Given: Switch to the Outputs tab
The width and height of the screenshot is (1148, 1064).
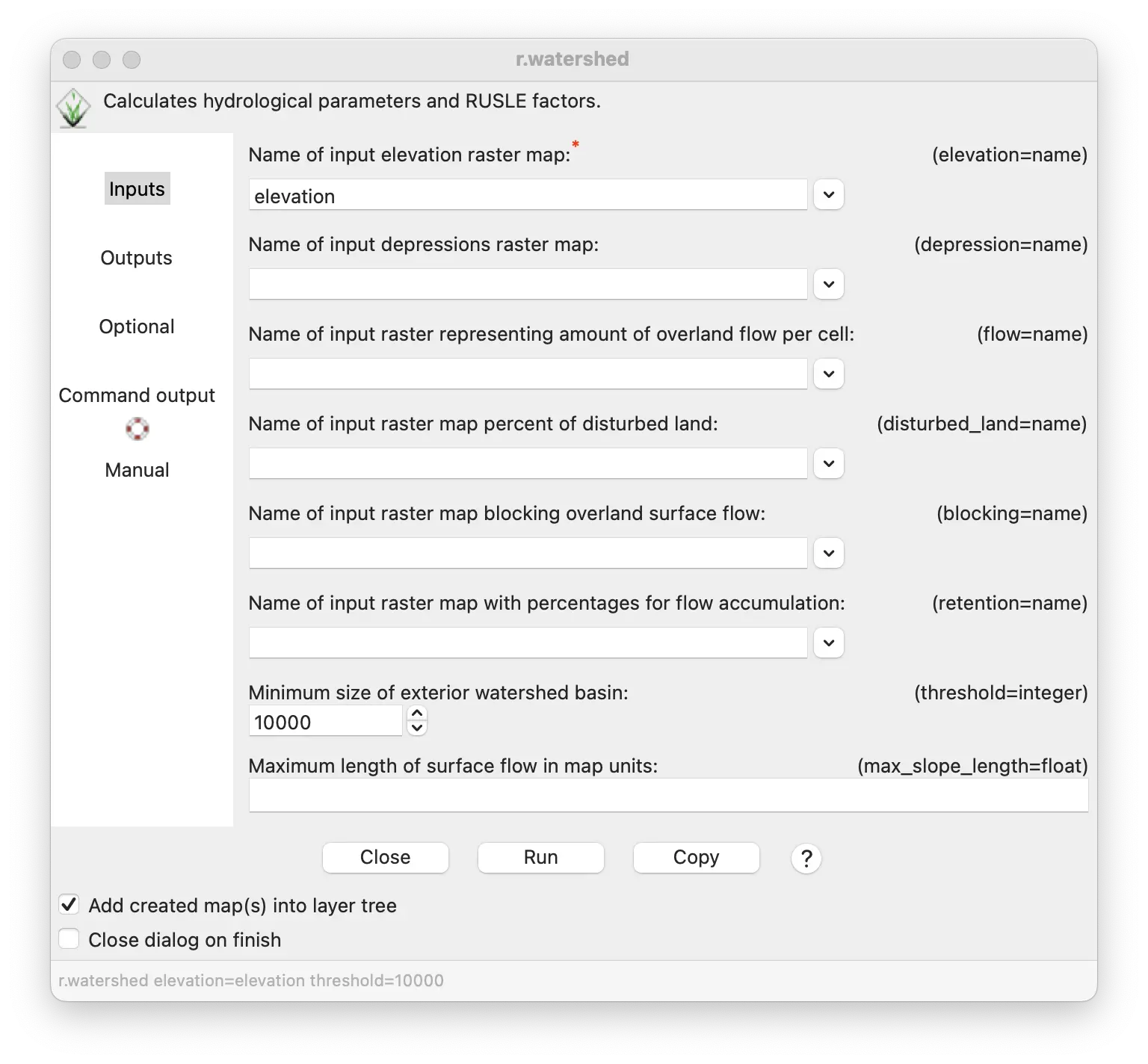Looking at the screenshot, I should [137, 258].
